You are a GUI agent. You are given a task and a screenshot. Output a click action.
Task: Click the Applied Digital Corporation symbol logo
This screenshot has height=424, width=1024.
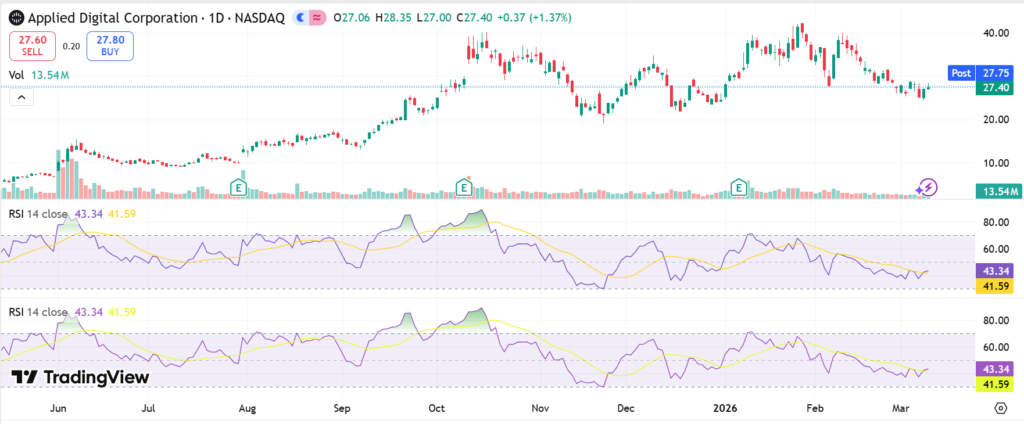(x=15, y=19)
